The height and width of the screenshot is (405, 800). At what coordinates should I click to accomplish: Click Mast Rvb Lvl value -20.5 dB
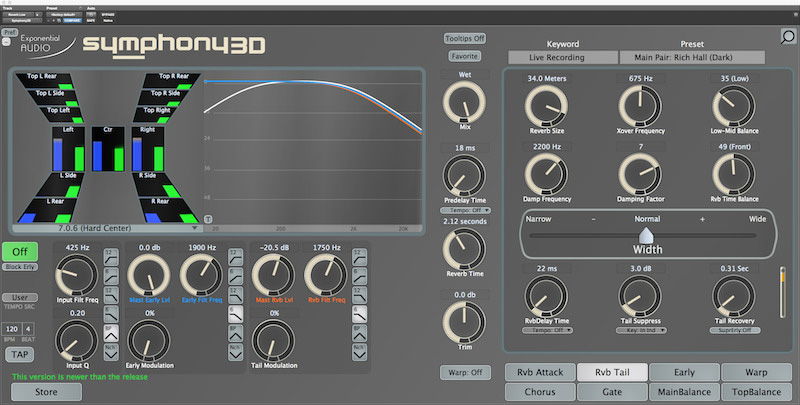[x=274, y=247]
